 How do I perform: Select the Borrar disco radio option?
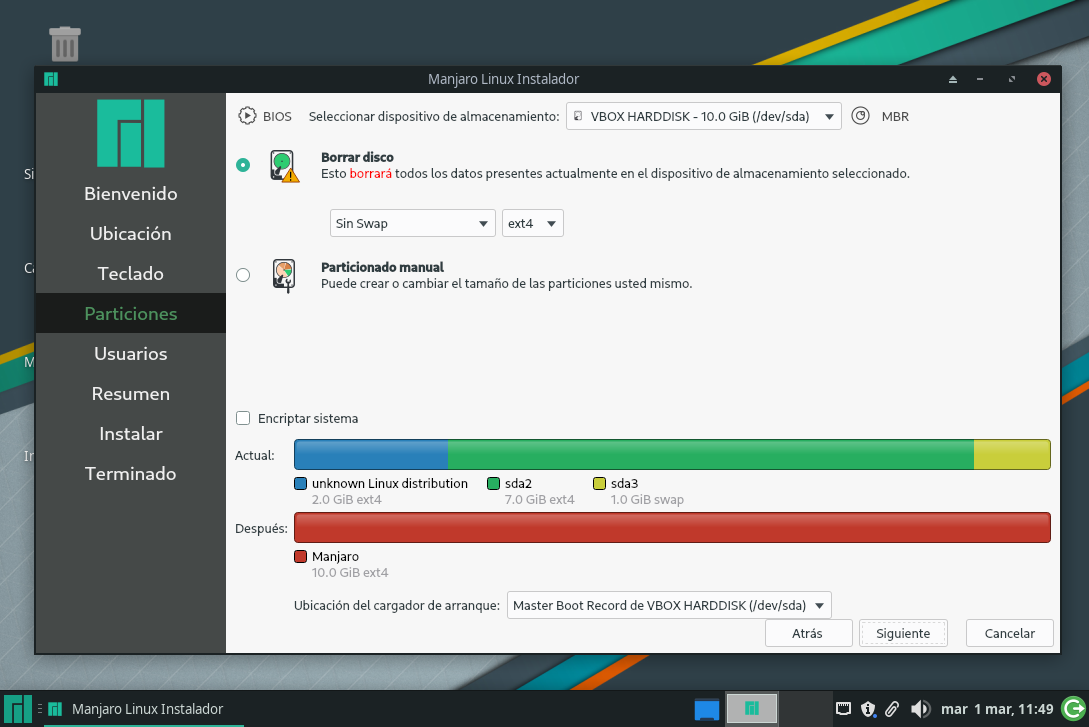pyautogui.click(x=243, y=165)
